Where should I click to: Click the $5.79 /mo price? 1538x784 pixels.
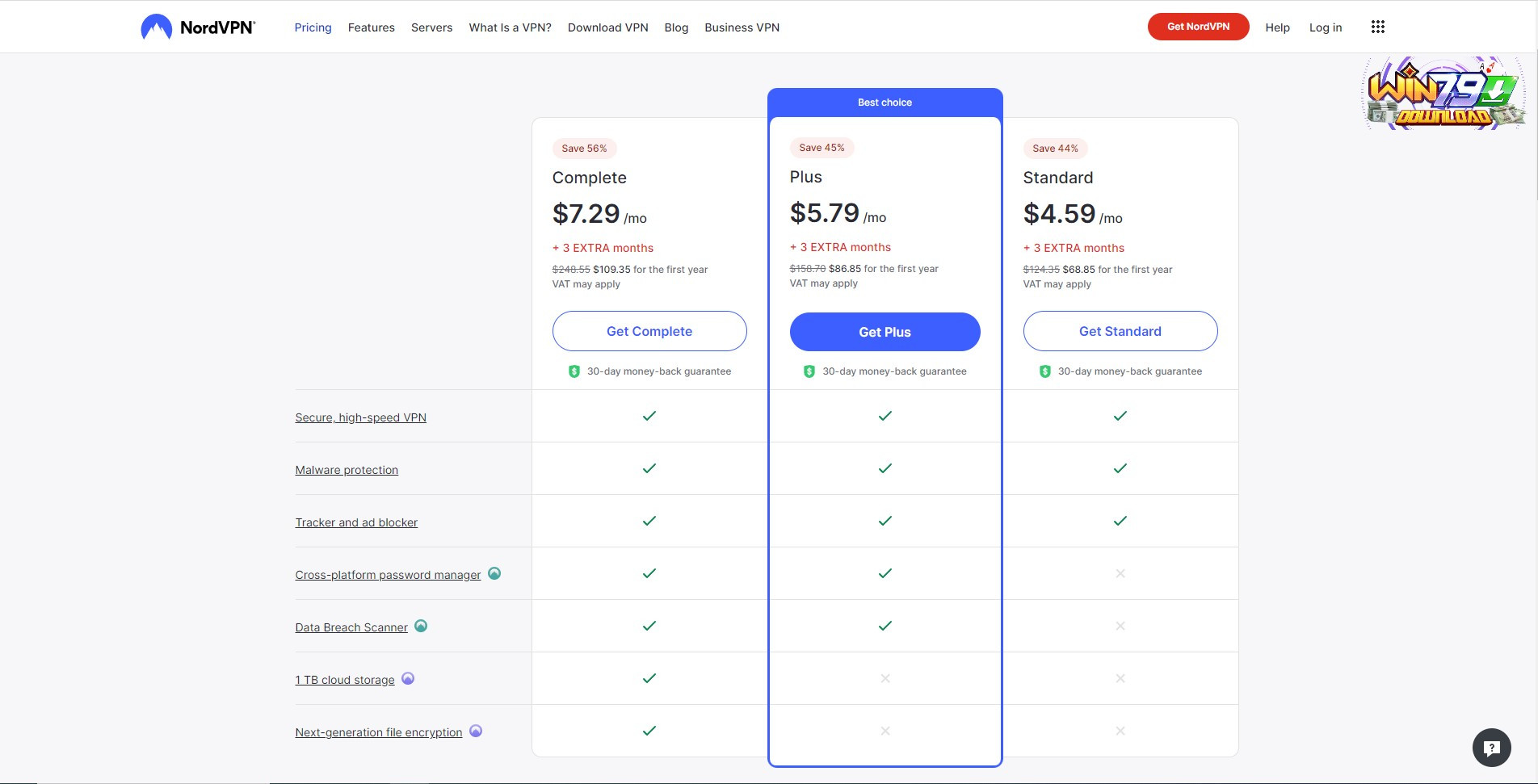(x=838, y=213)
